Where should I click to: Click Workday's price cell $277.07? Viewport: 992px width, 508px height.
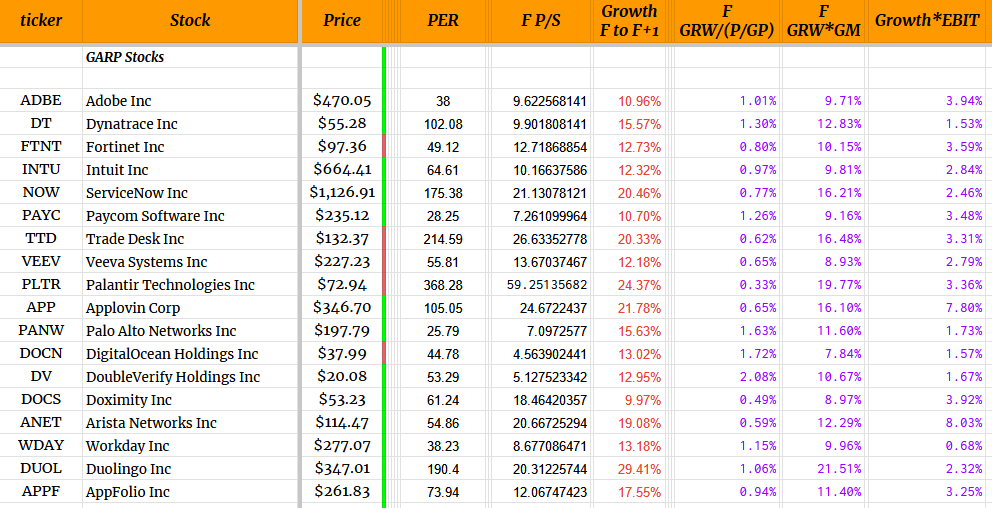[342, 446]
